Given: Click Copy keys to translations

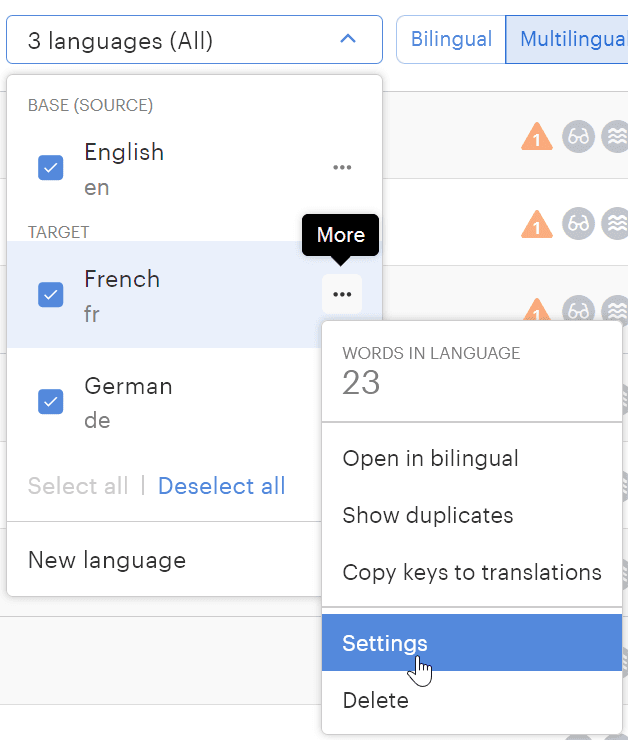Looking at the screenshot, I should pyautogui.click(x=471, y=572).
